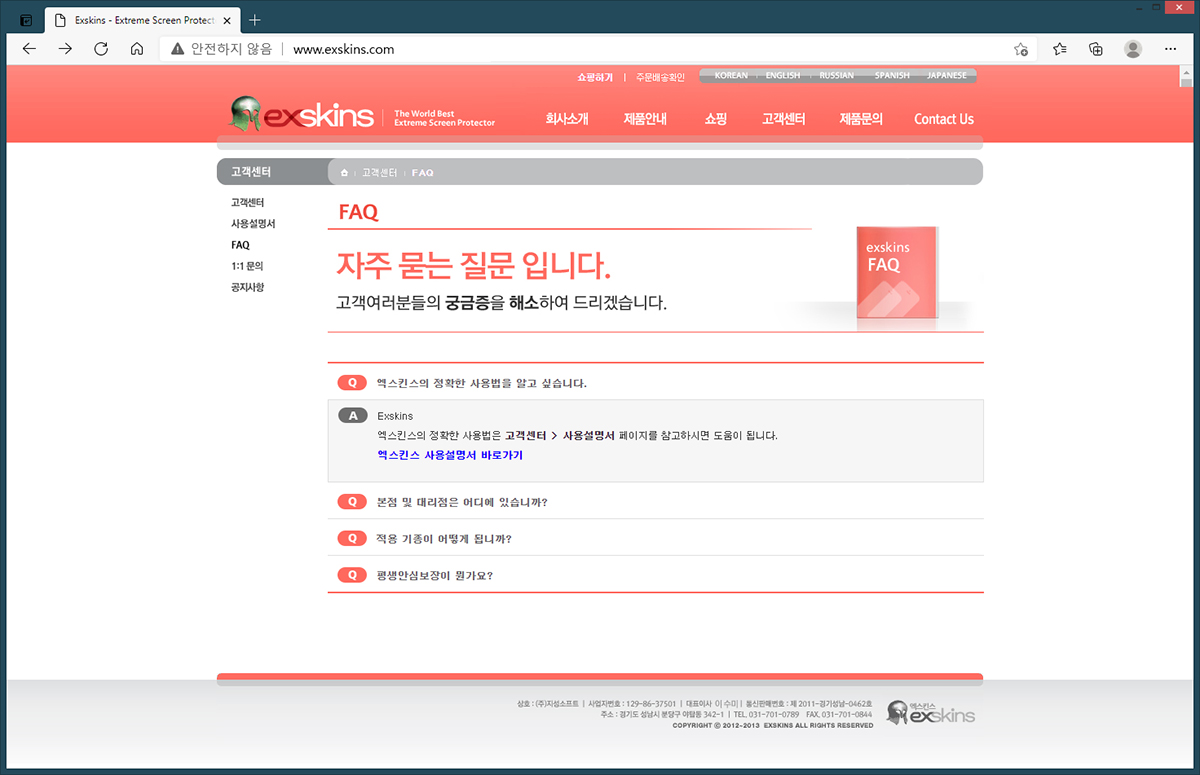Open the browser Collections icon

click(1096, 49)
